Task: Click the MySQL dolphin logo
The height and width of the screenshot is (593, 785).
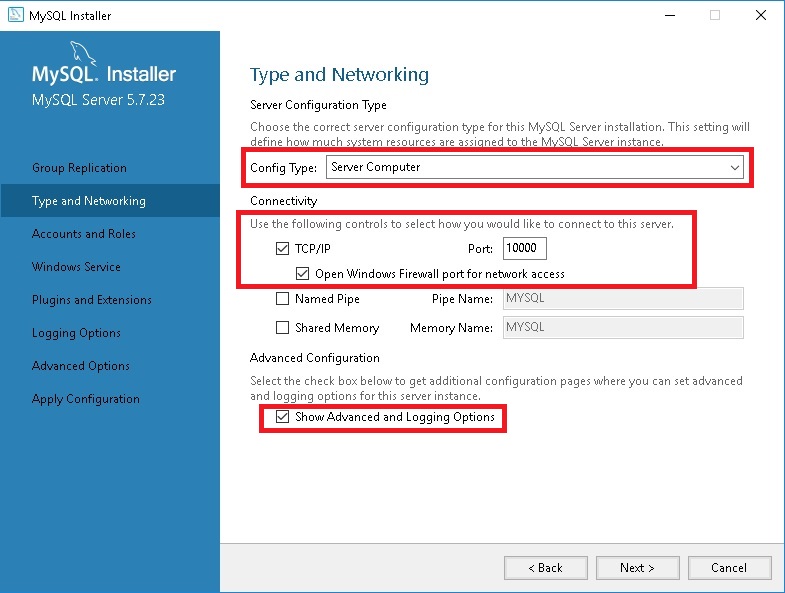Action: 83,53
